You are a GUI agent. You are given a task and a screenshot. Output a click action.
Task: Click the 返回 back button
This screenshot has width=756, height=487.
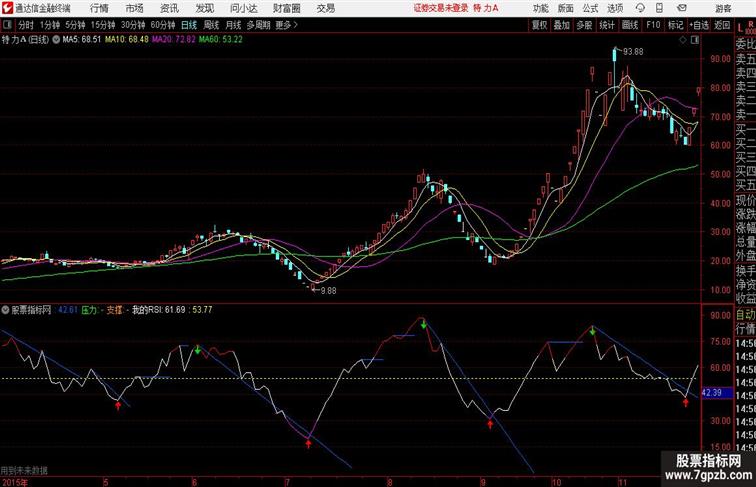(722, 25)
